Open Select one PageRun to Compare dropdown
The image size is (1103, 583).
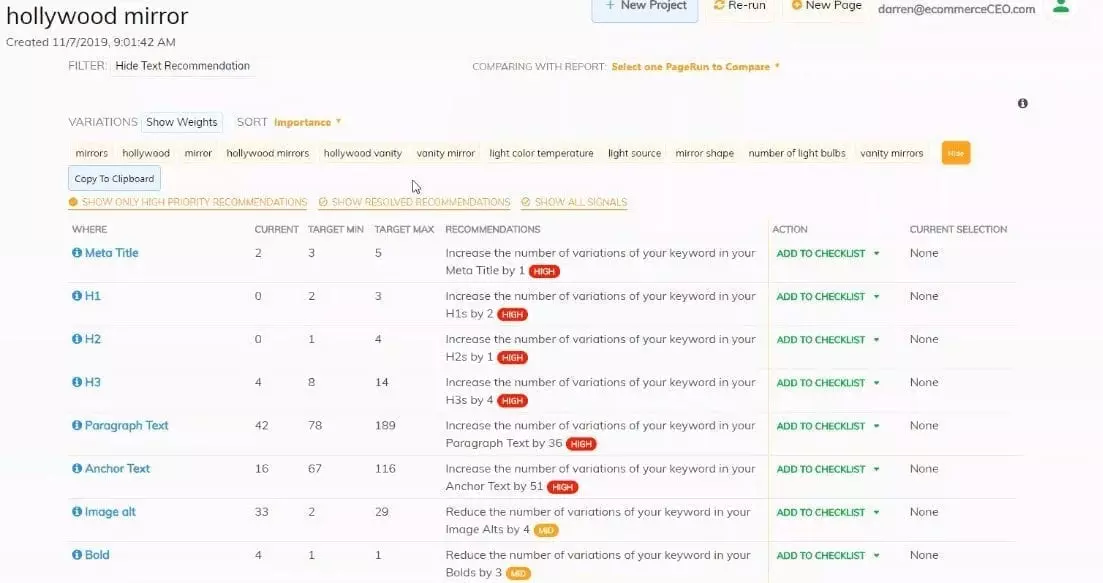(x=695, y=67)
